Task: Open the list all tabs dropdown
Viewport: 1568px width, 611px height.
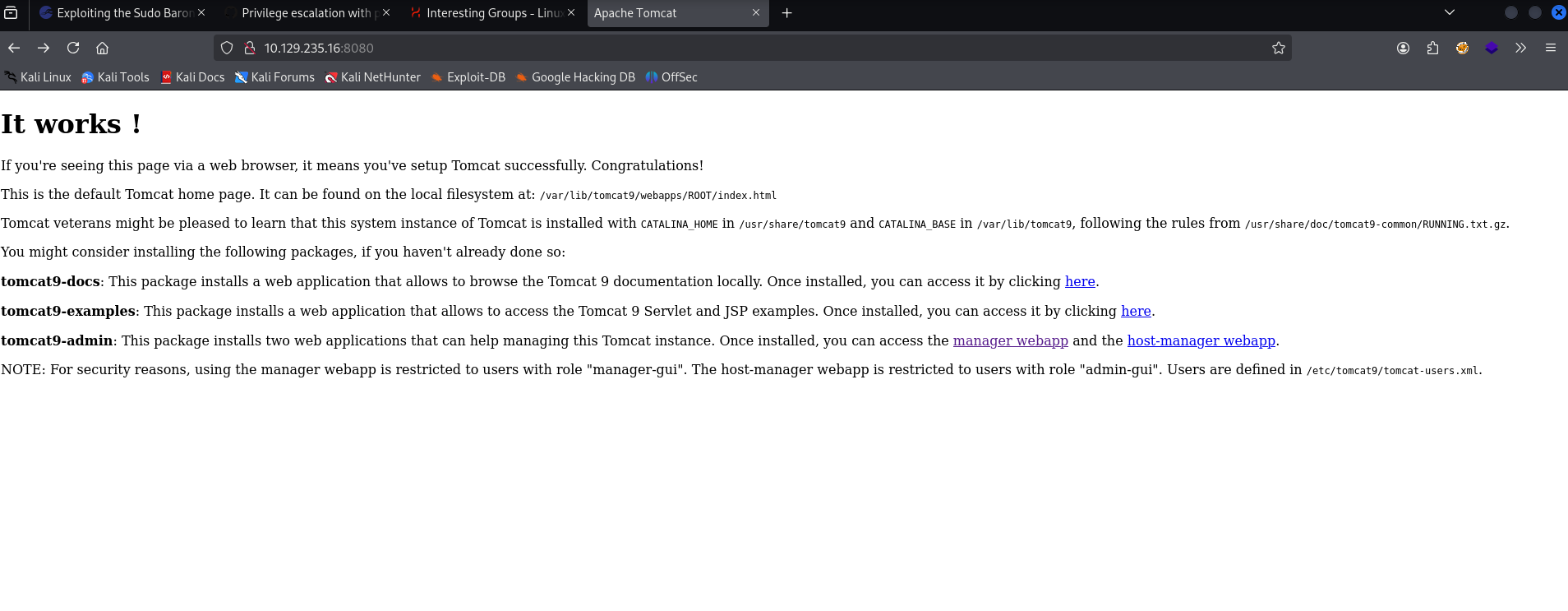Action: [x=1449, y=12]
